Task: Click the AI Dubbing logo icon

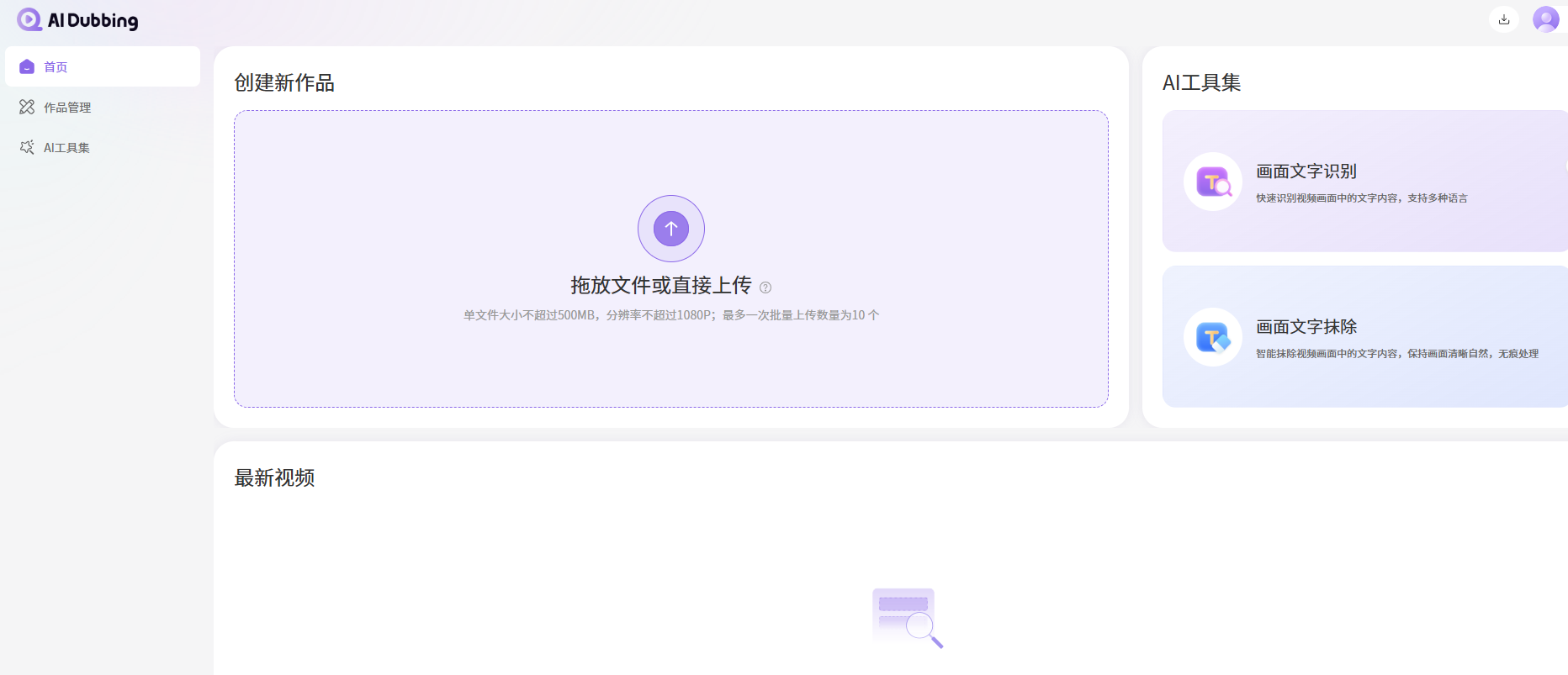Action: point(29,19)
